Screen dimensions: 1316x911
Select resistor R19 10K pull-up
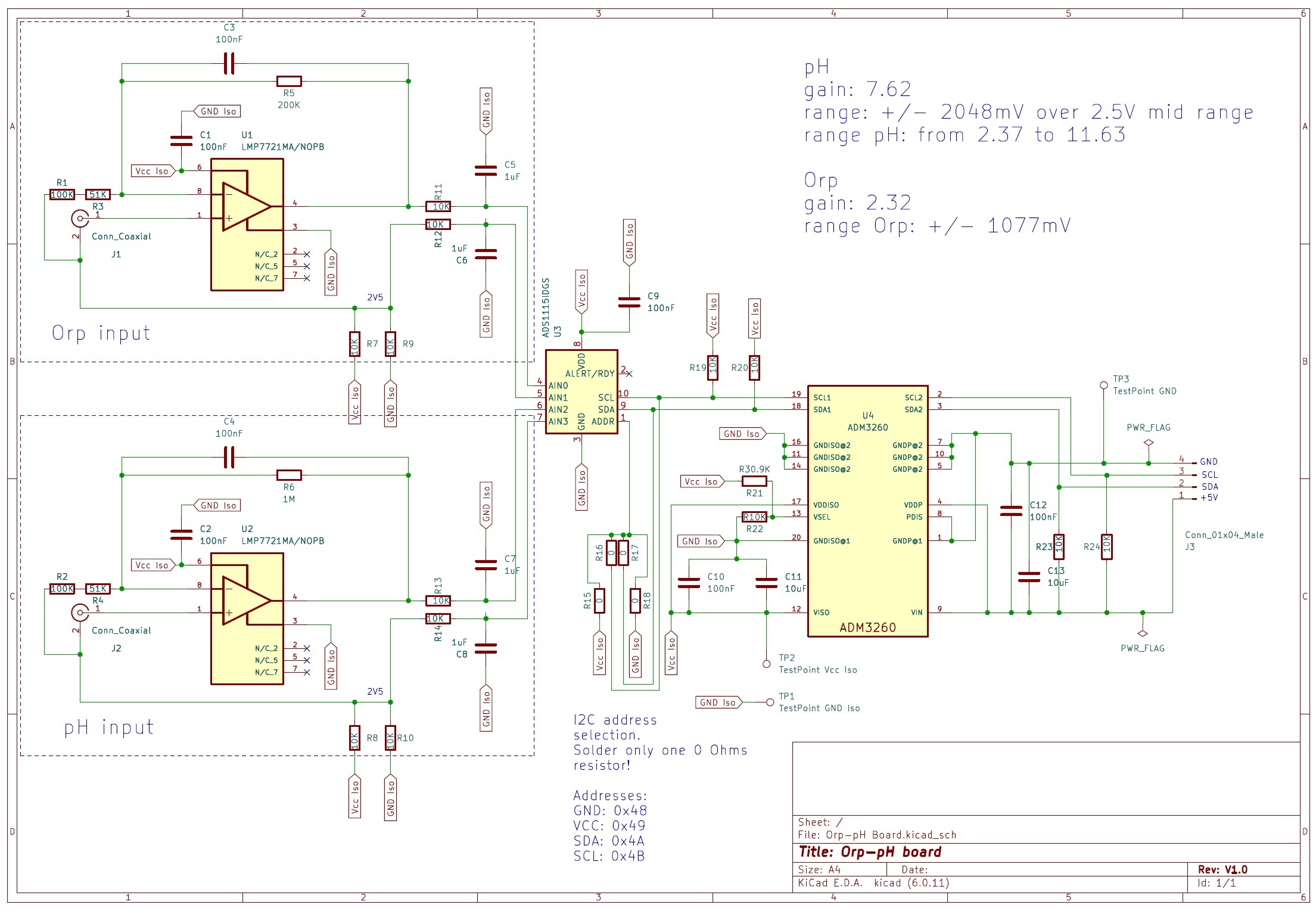coord(713,368)
